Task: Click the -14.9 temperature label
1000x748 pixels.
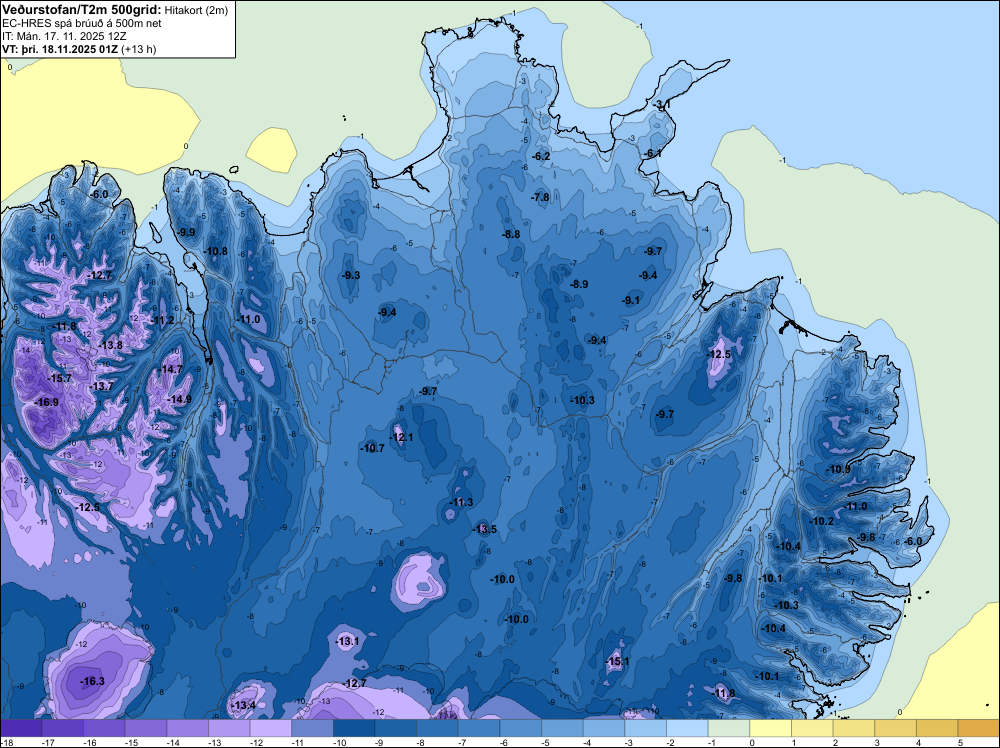Action: click(179, 400)
